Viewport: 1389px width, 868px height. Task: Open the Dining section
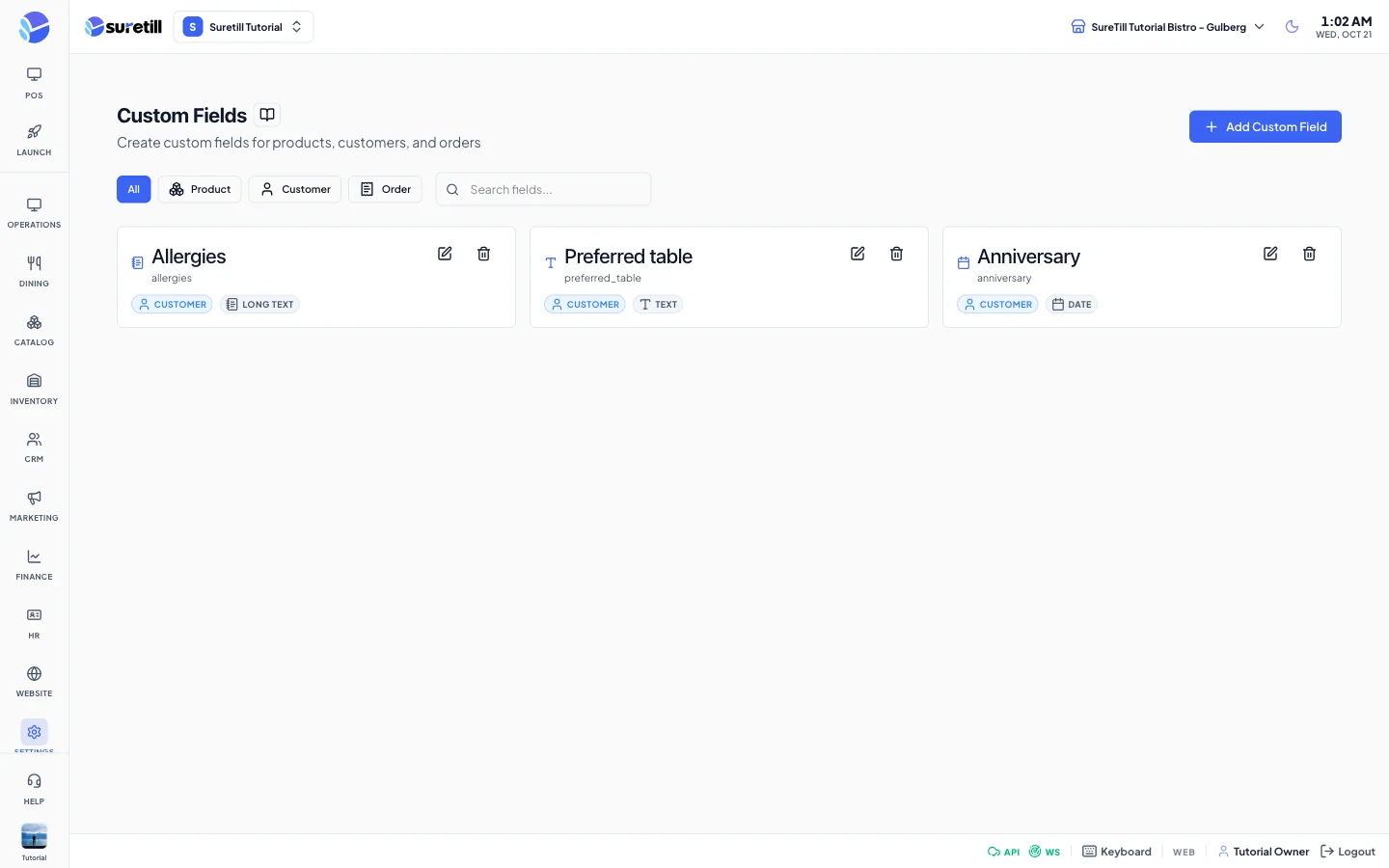click(34, 272)
